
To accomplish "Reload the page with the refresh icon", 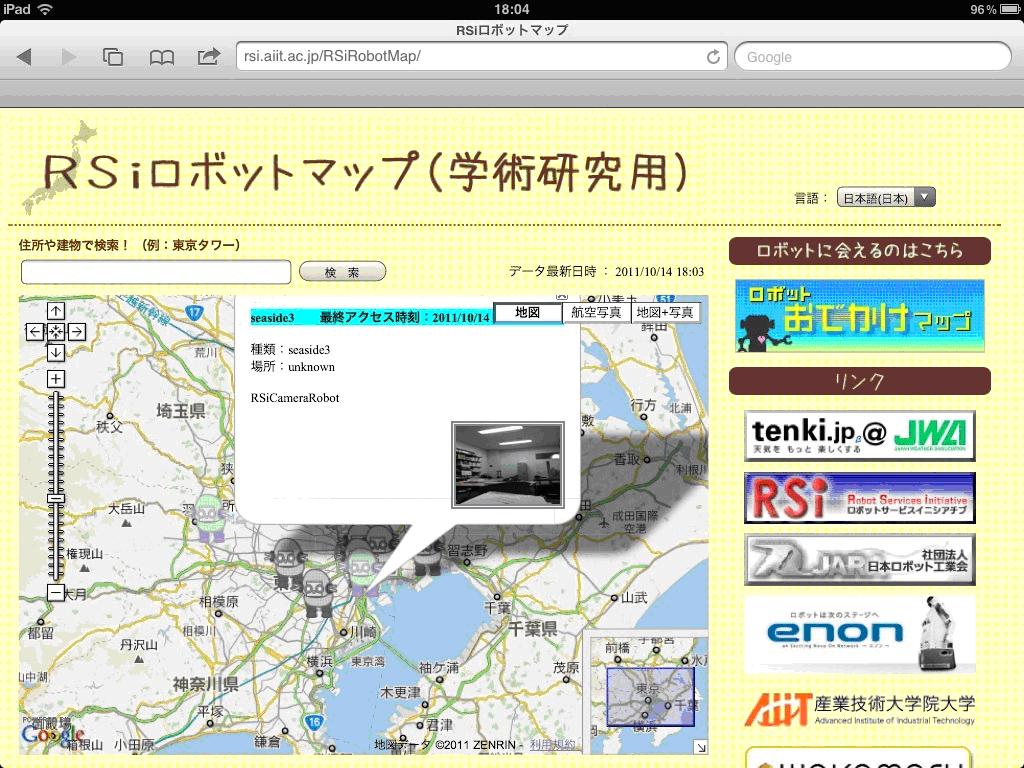I will (713, 57).
